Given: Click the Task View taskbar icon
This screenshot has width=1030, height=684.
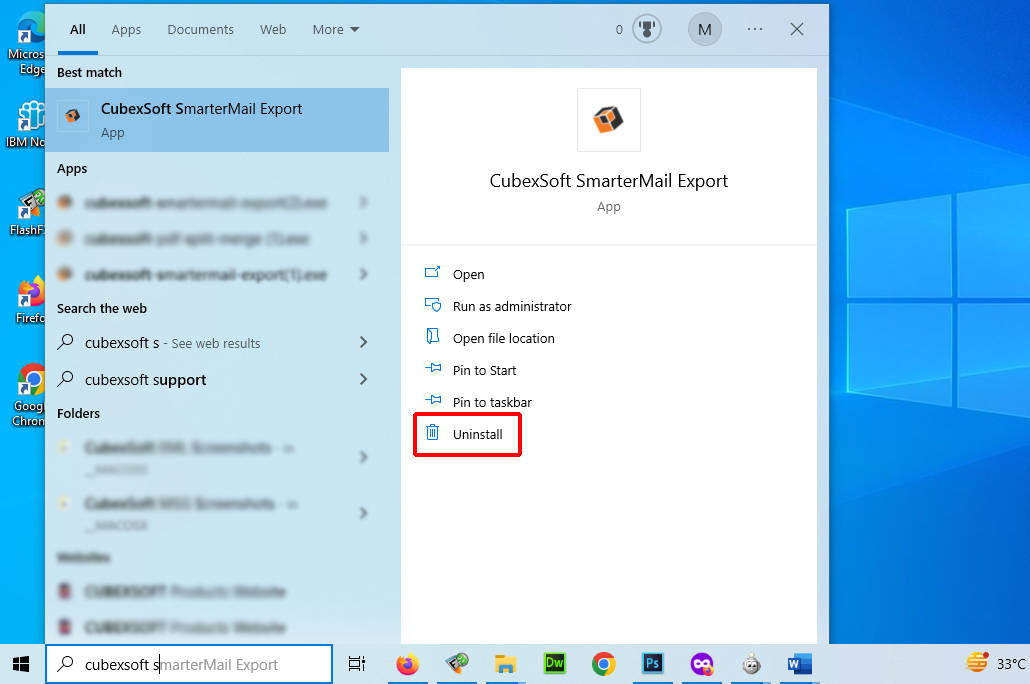Looking at the screenshot, I should point(357,664).
